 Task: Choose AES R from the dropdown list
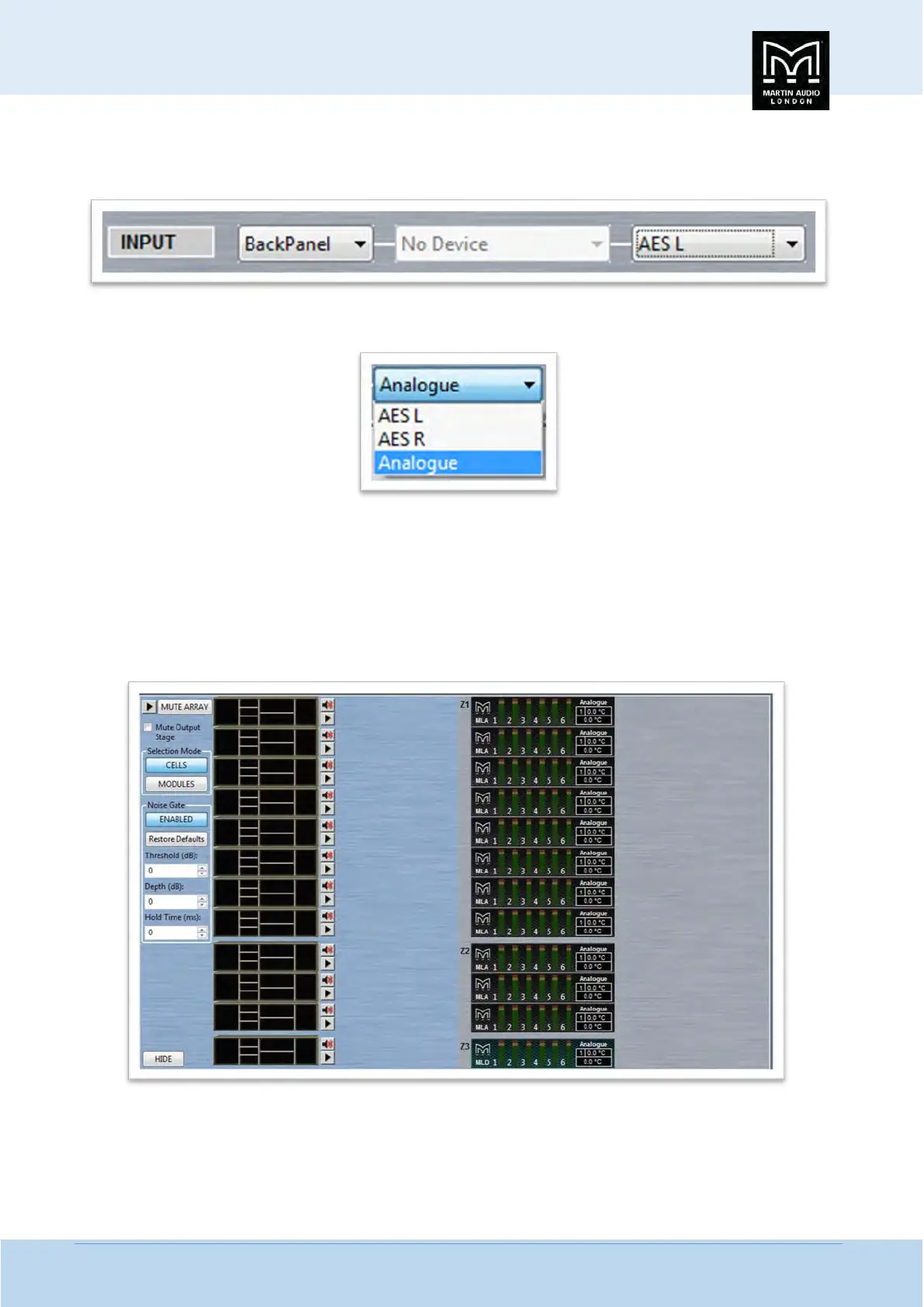(x=458, y=439)
